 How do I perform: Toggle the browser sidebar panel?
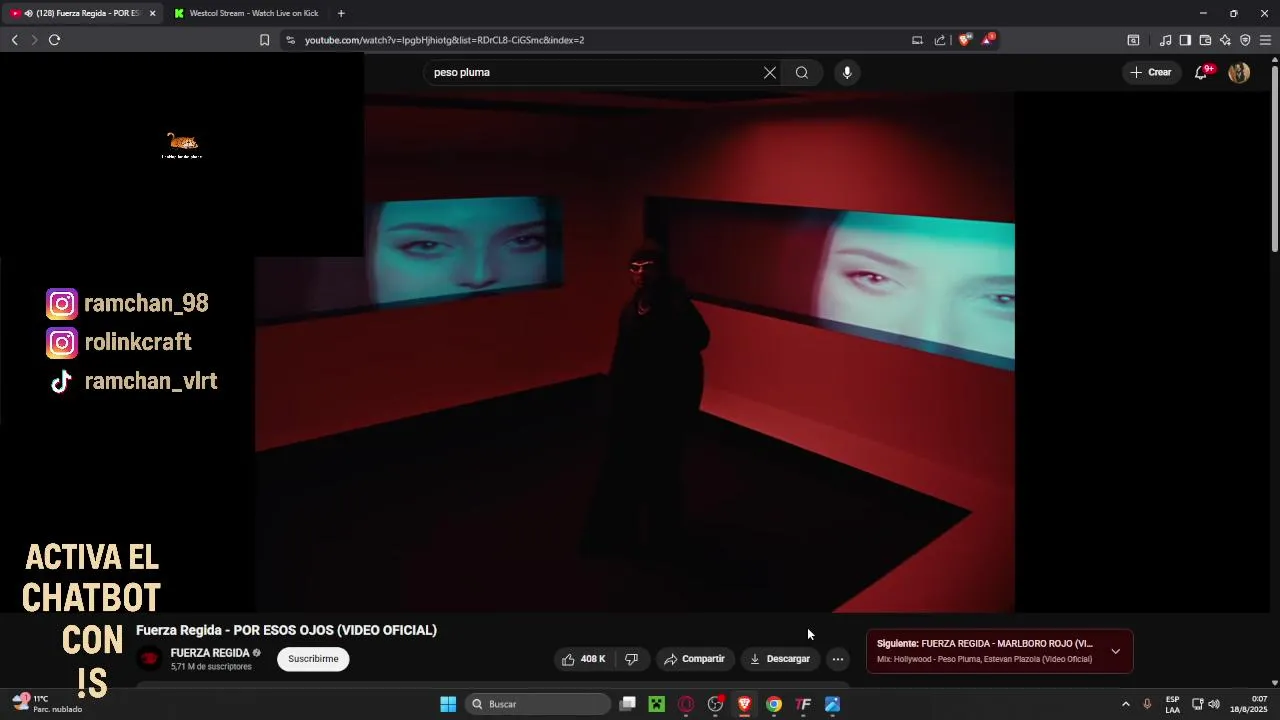pos(1185,40)
